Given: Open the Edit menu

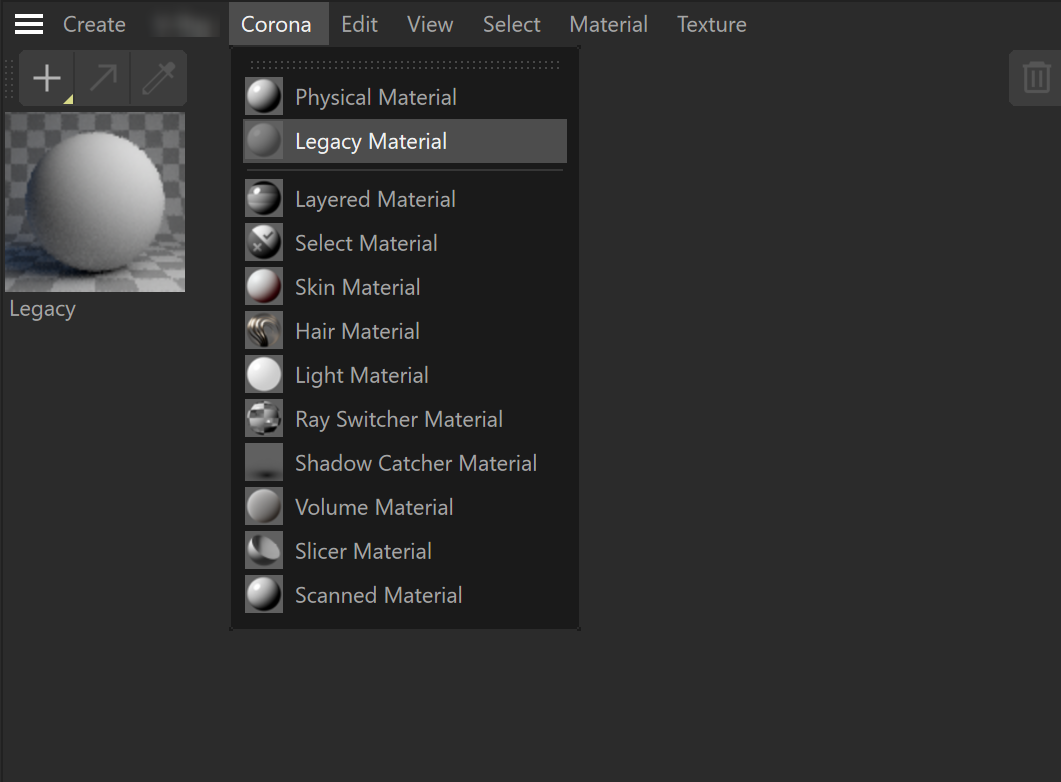Looking at the screenshot, I should pyautogui.click(x=359, y=24).
